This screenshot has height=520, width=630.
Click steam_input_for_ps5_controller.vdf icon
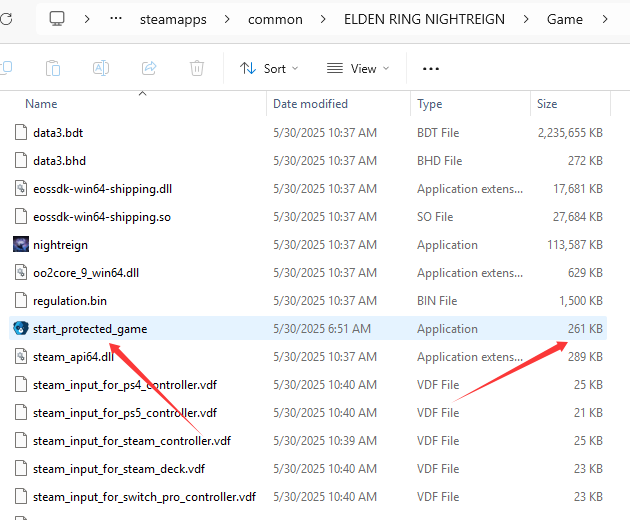tap(21, 412)
